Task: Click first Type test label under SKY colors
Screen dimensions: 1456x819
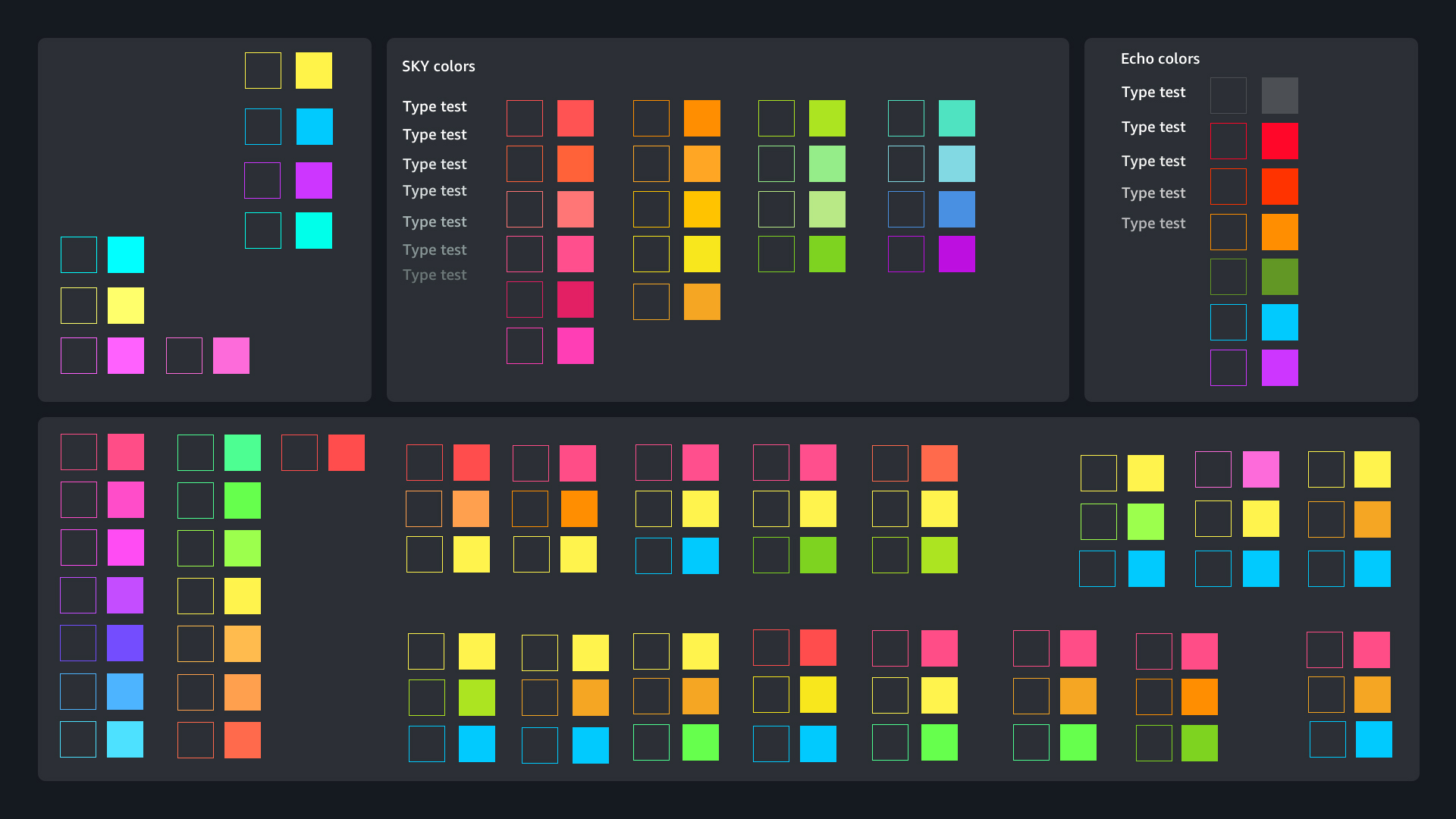Action: [435, 107]
